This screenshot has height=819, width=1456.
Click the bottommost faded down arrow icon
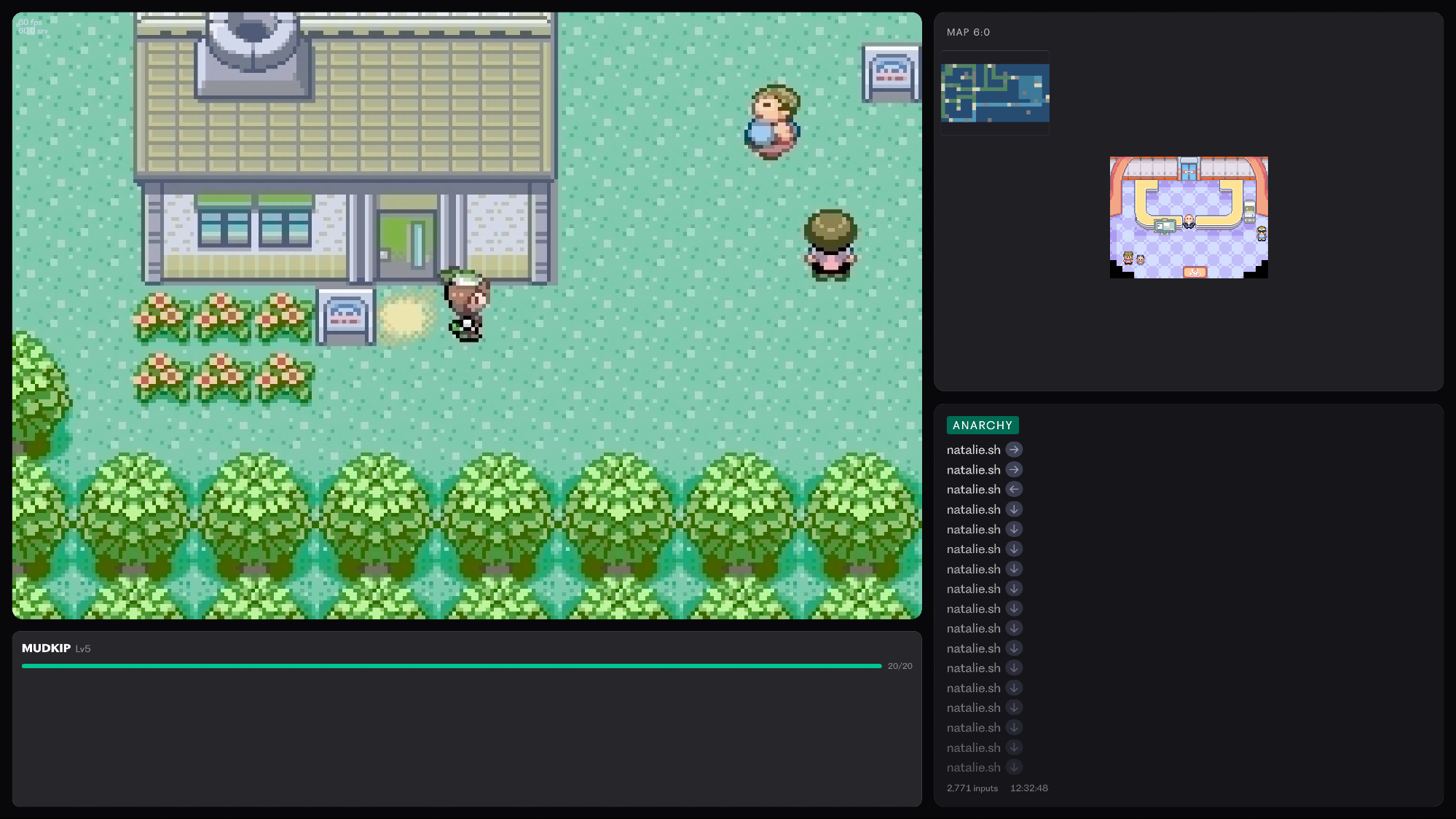click(1014, 767)
